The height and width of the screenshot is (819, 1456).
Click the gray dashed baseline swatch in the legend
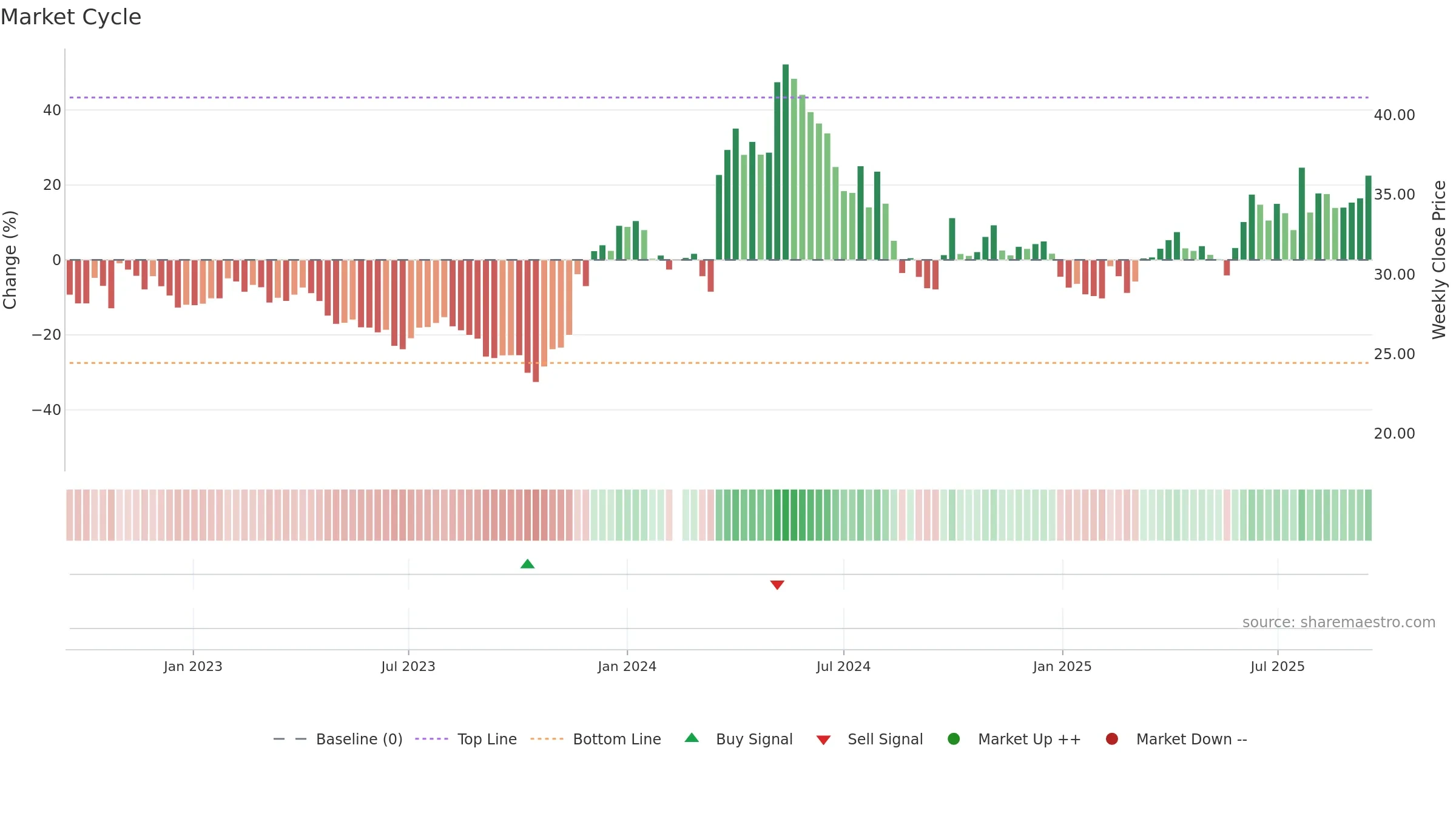pyautogui.click(x=290, y=739)
